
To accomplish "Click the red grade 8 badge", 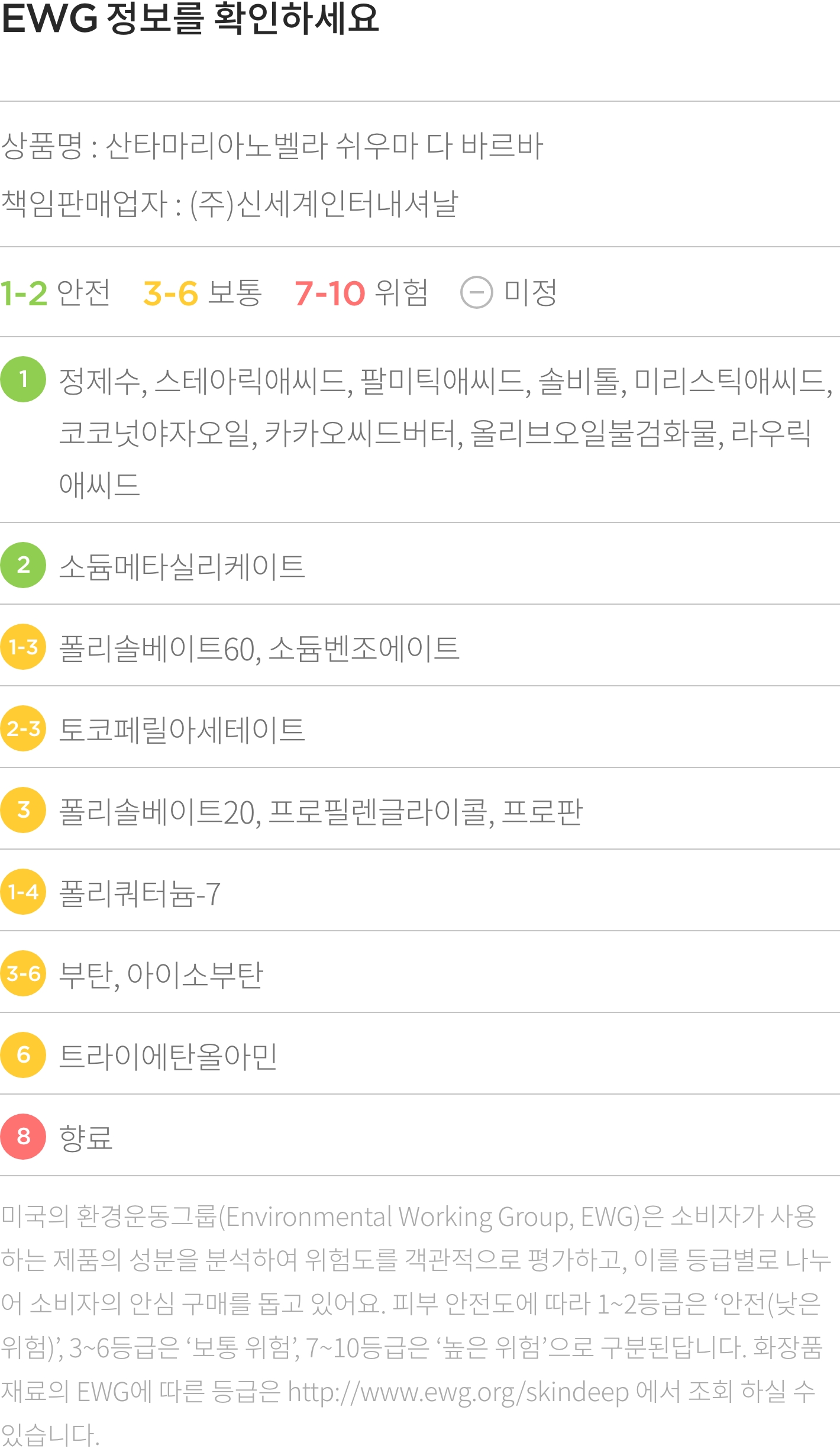I will (23, 1137).
